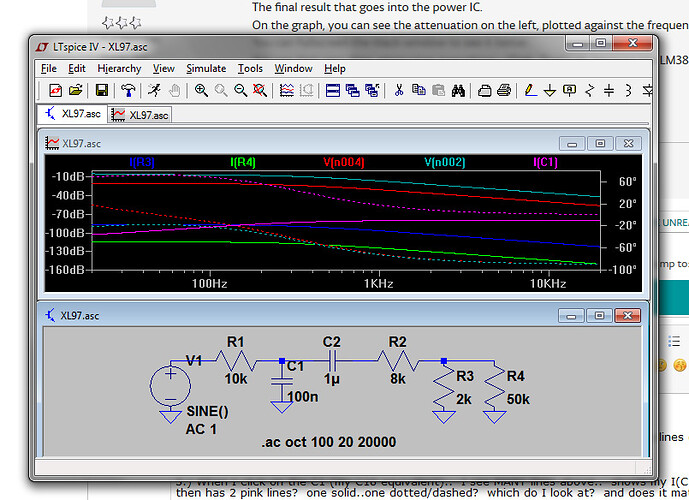
Task: Click the Control Panel hammer icon
Action: [x=127, y=90]
